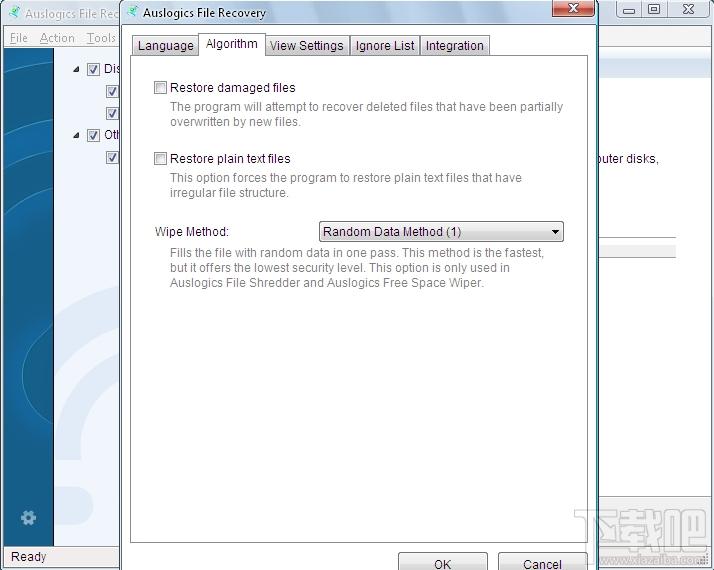
Task: Toggle second child checkbox under 'Dis...' group
Action: tap(112, 113)
